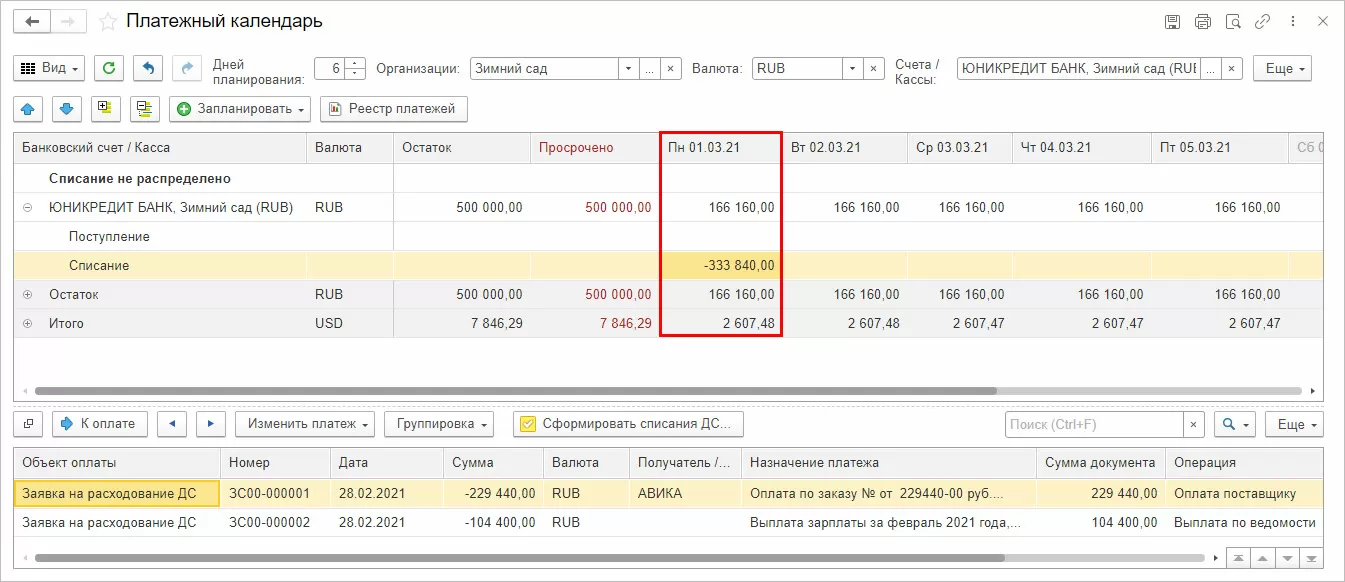This screenshot has width=1345, height=582.
Task: Open the Валюта dropdown arrow
Action: click(x=852, y=68)
